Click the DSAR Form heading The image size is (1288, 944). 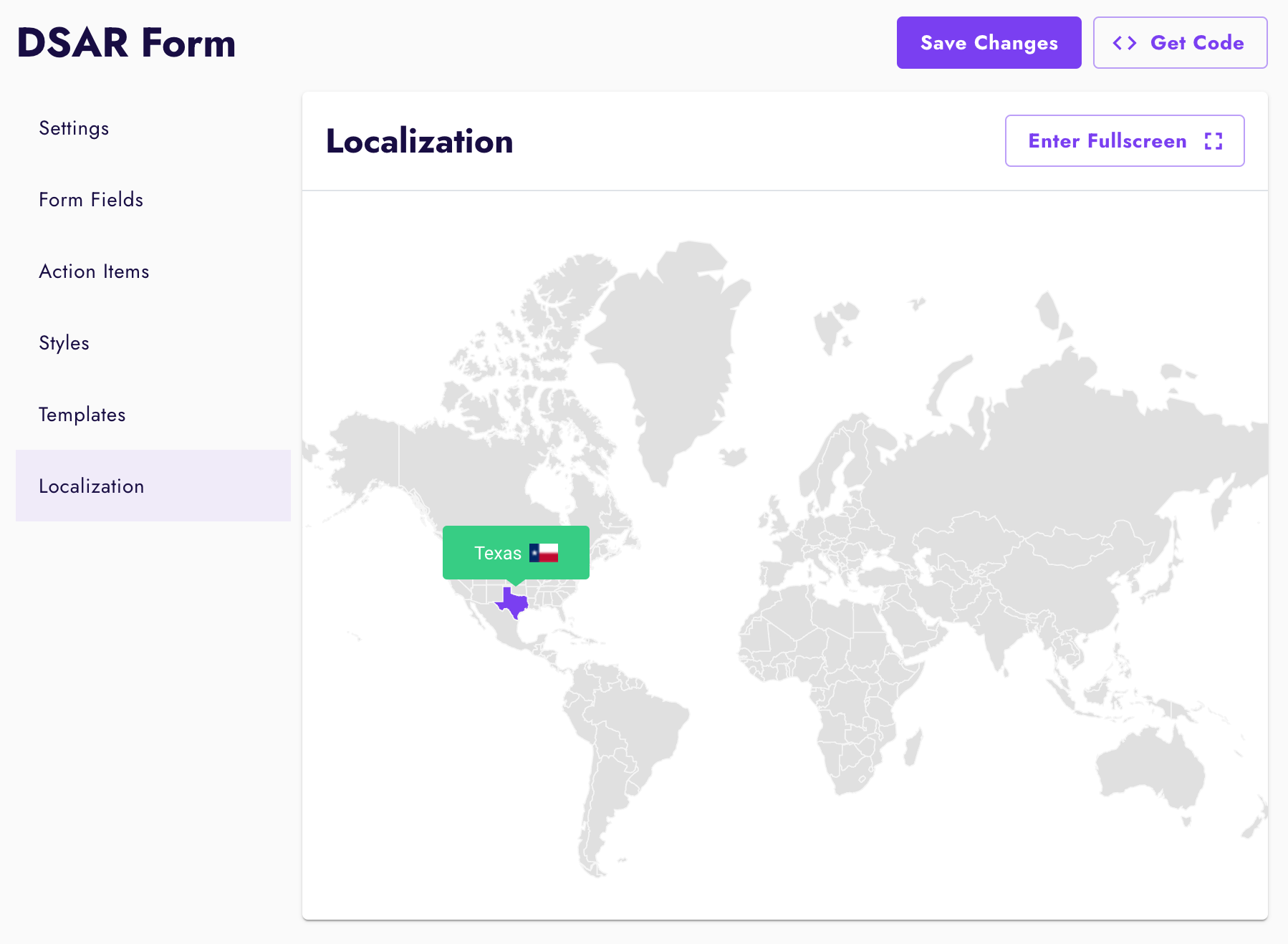[126, 42]
